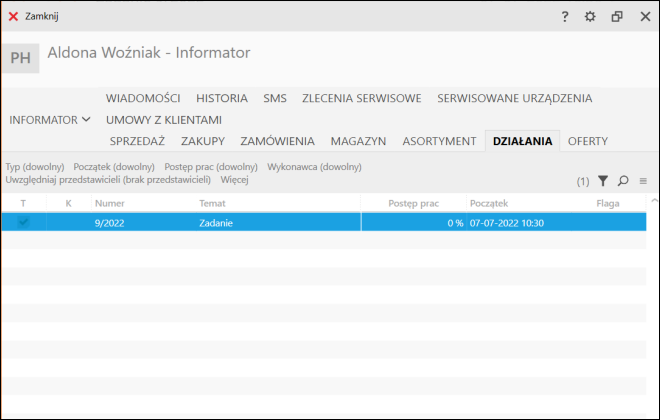The image size is (660, 420).
Task: Switch to the SPRZEDAŻ tab
Action: (137, 141)
